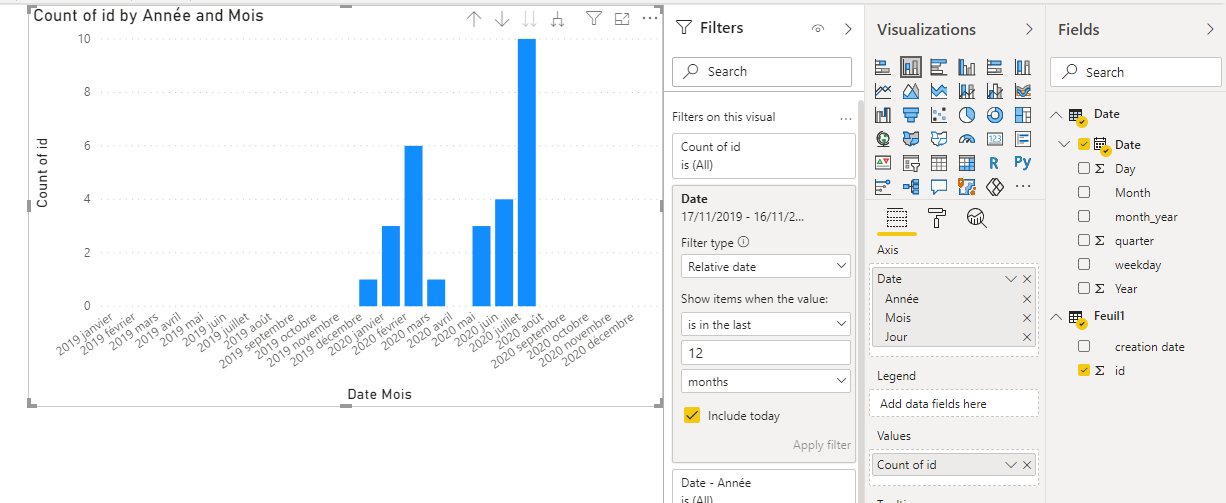Image resolution: width=1226 pixels, height=503 pixels.
Task: Open Focus mode for the chart
Action: pos(622,19)
